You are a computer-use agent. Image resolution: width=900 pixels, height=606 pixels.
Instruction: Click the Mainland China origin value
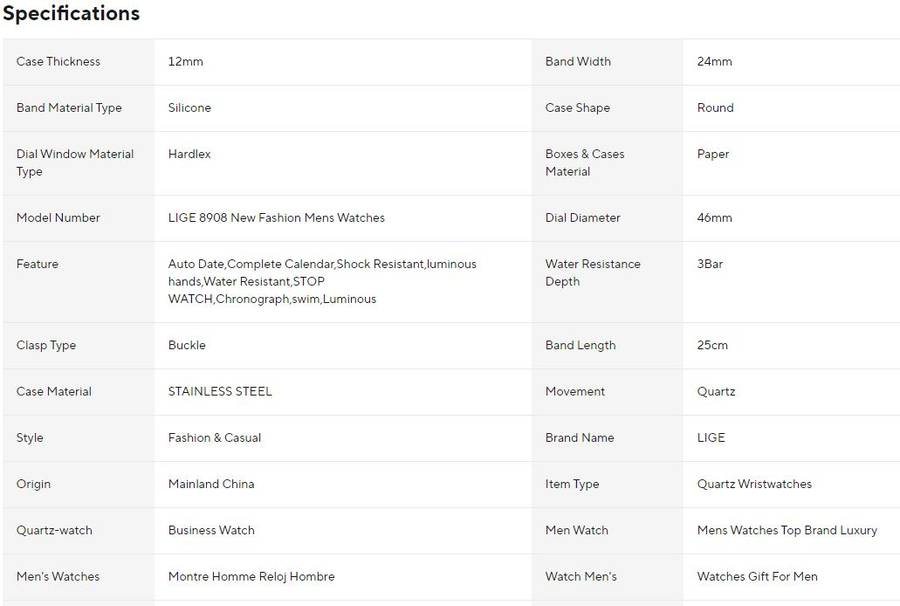[211, 484]
